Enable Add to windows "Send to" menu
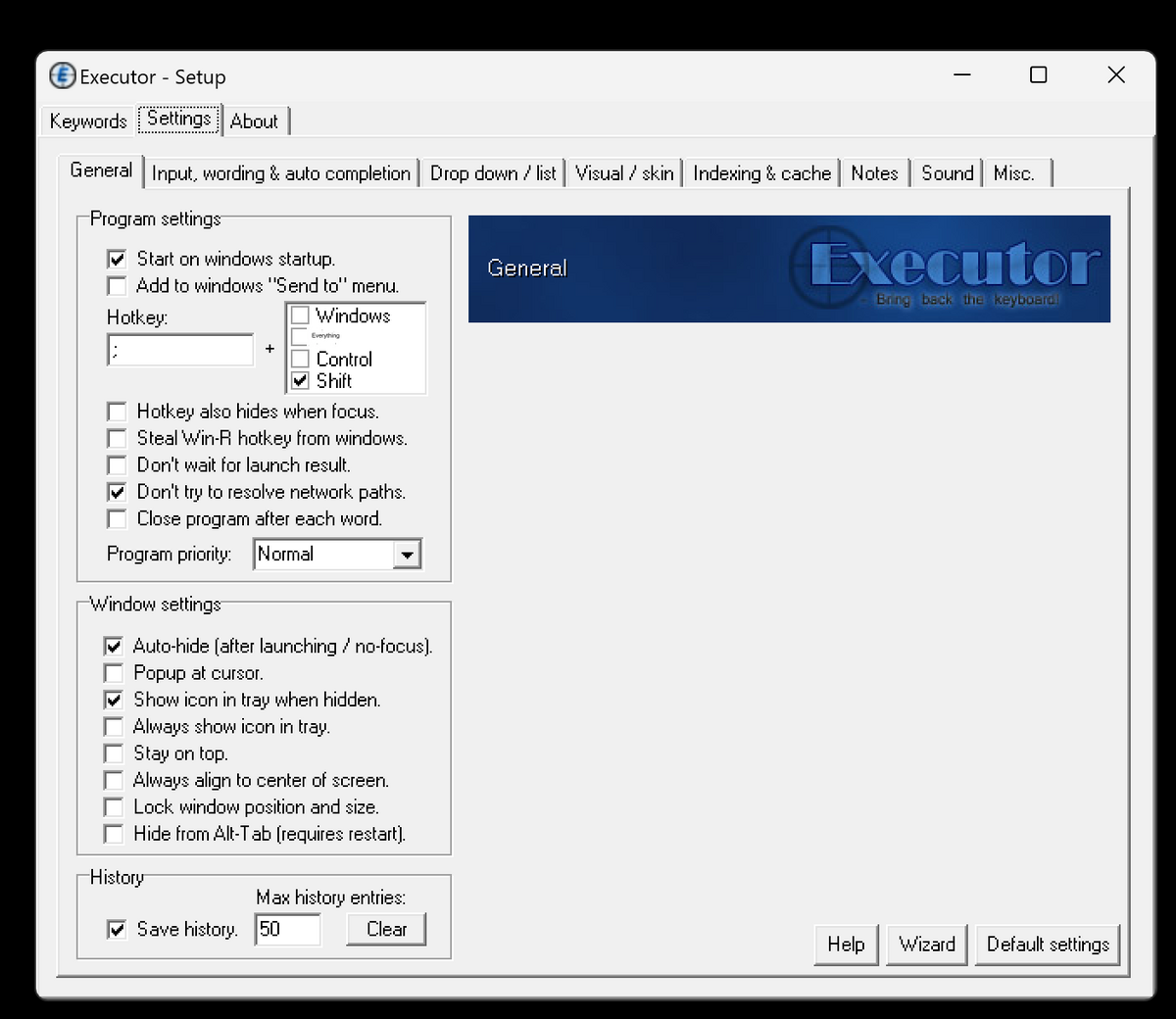Screen dimensions: 1176x1019 point(117,286)
